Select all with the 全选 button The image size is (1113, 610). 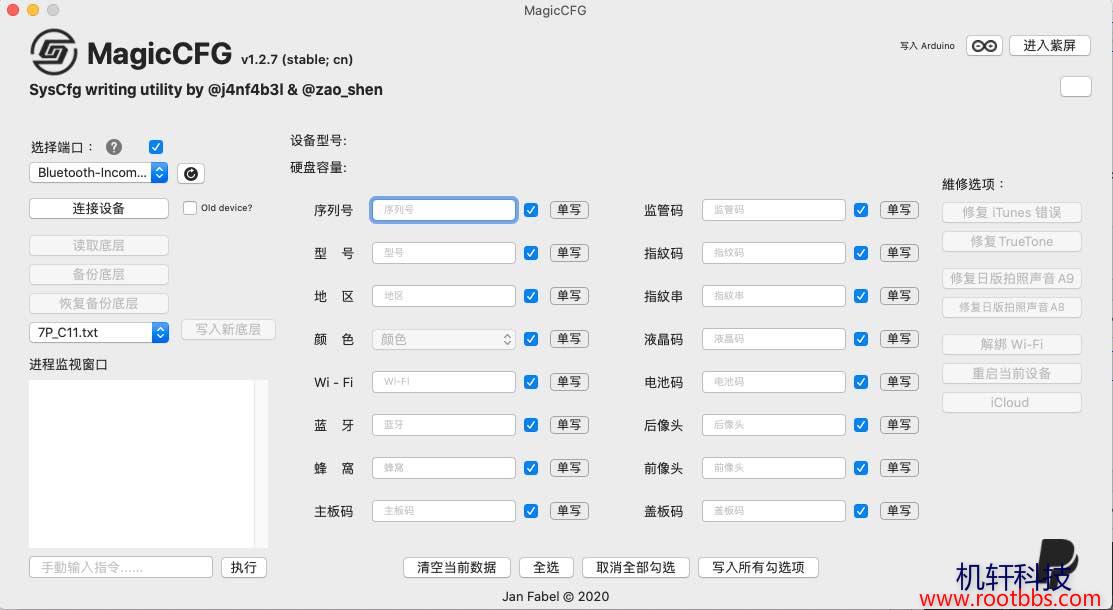(547, 567)
